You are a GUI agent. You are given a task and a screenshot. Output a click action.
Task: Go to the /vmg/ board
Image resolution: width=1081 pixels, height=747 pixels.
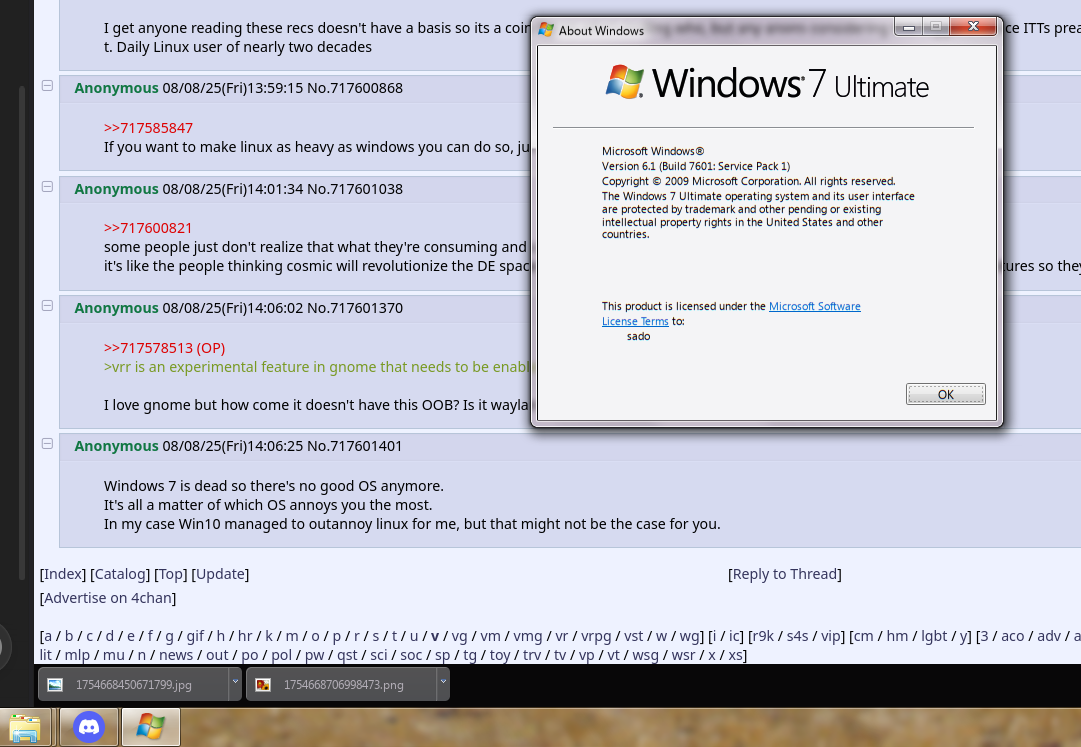coord(527,636)
